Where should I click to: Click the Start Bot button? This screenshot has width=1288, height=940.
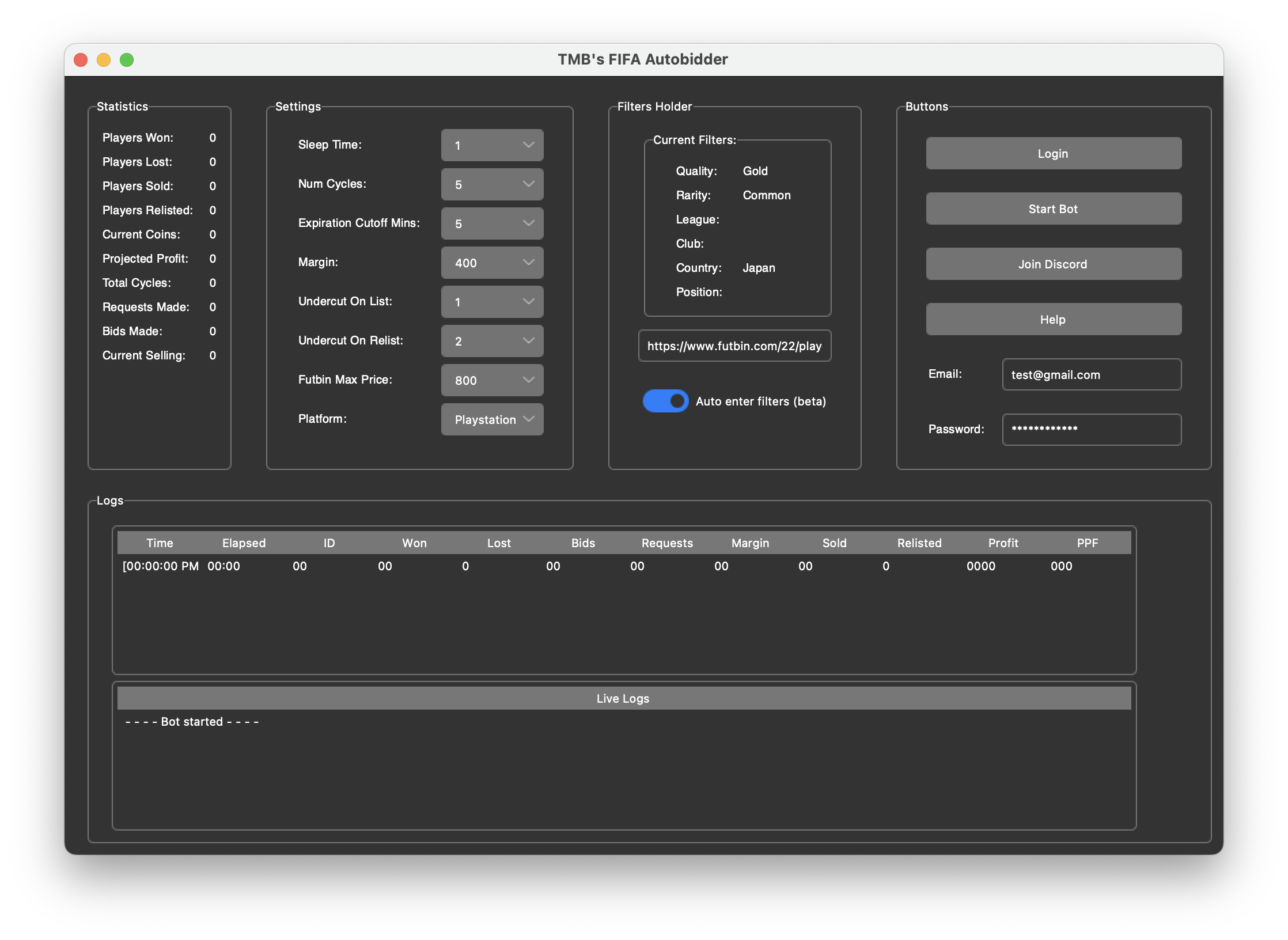click(x=1053, y=209)
